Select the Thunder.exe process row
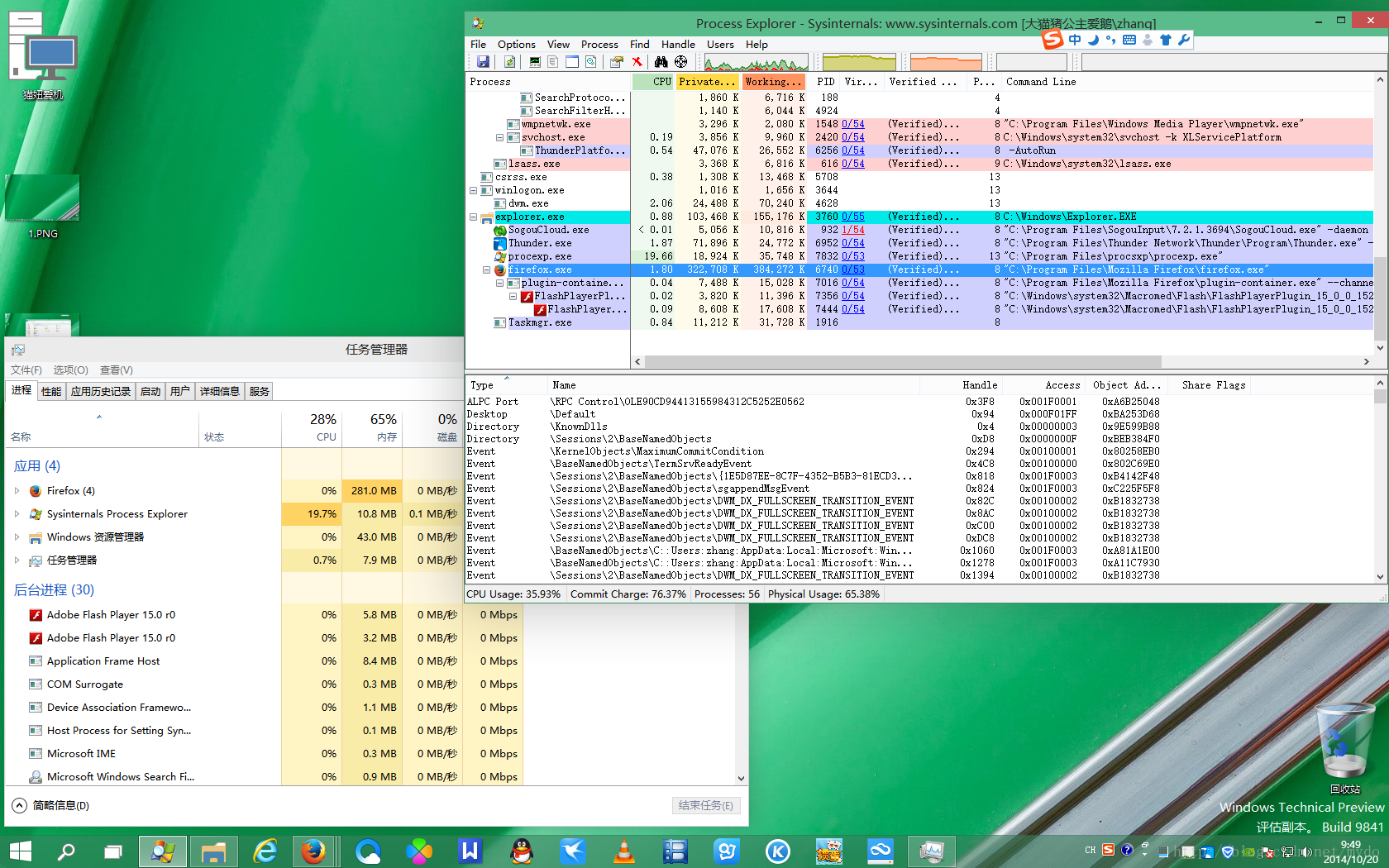 pos(920,244)
